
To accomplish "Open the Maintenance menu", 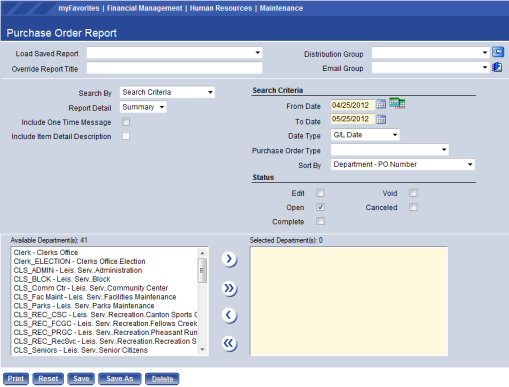I will pyautogui.click(x=281, y=8).
